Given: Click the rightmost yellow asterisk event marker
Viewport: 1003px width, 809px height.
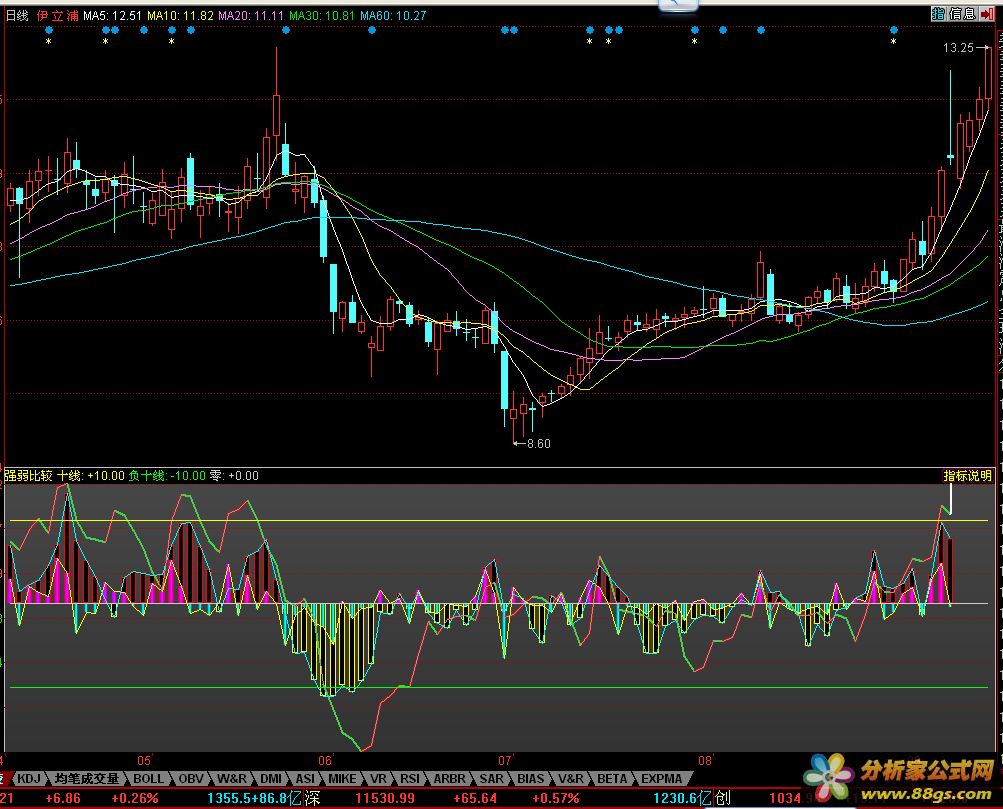Looking at the screenshot, I should (x=894, y=42).
